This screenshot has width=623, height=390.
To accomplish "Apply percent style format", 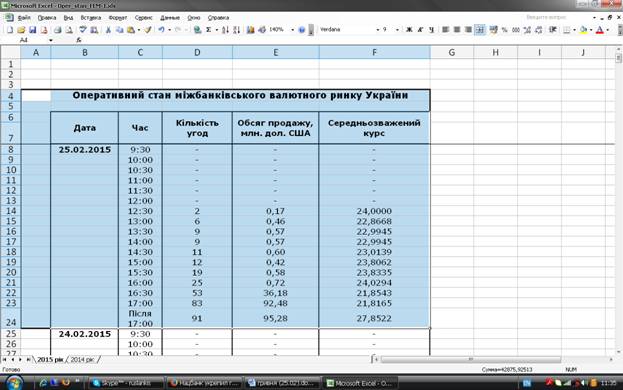I will pyautogui.click(x=504, y=30).
